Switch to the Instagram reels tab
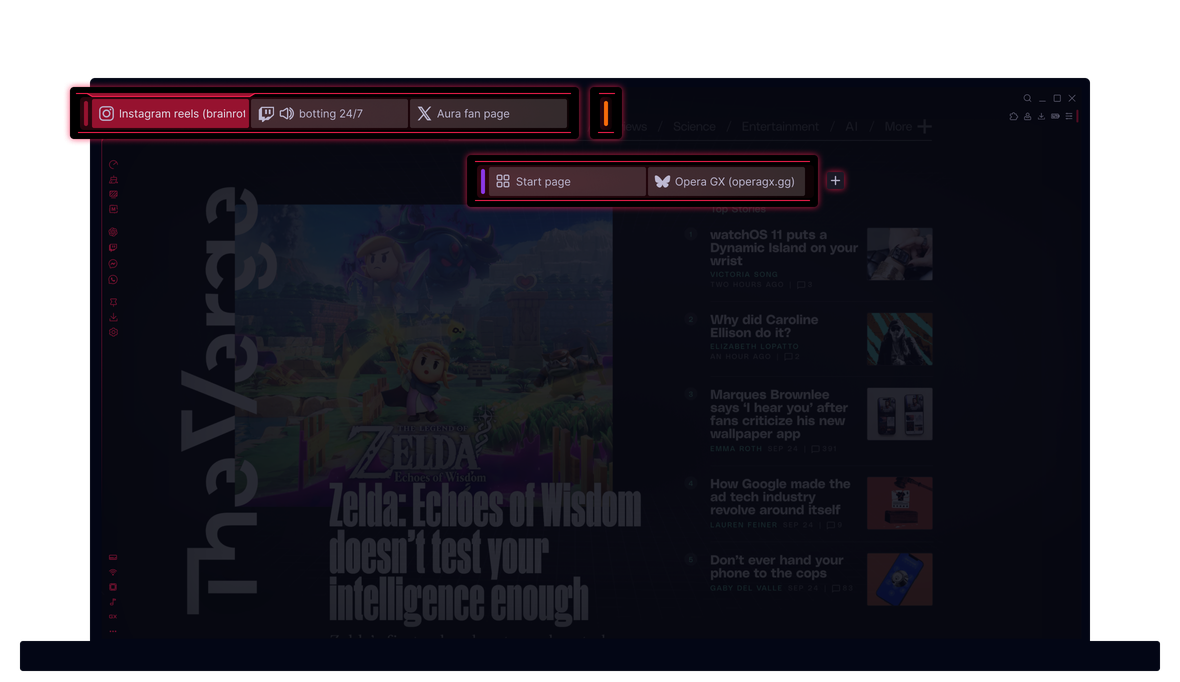 (x=170, y=114)
